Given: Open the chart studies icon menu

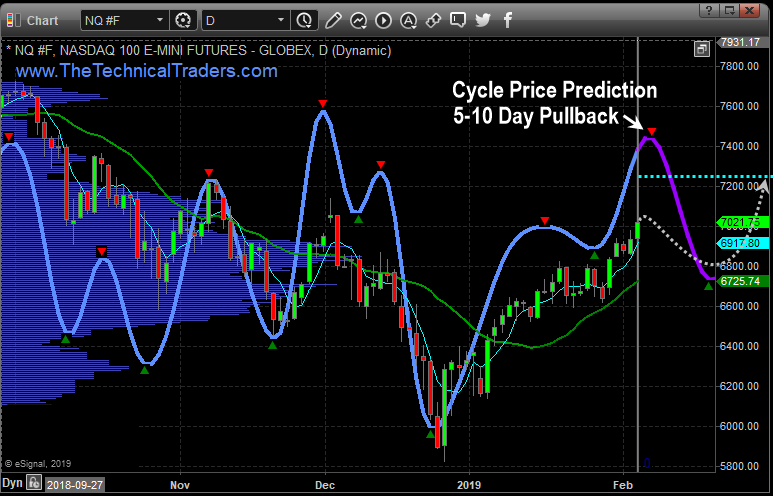Looking at the screenshot, I should [358, 20].
